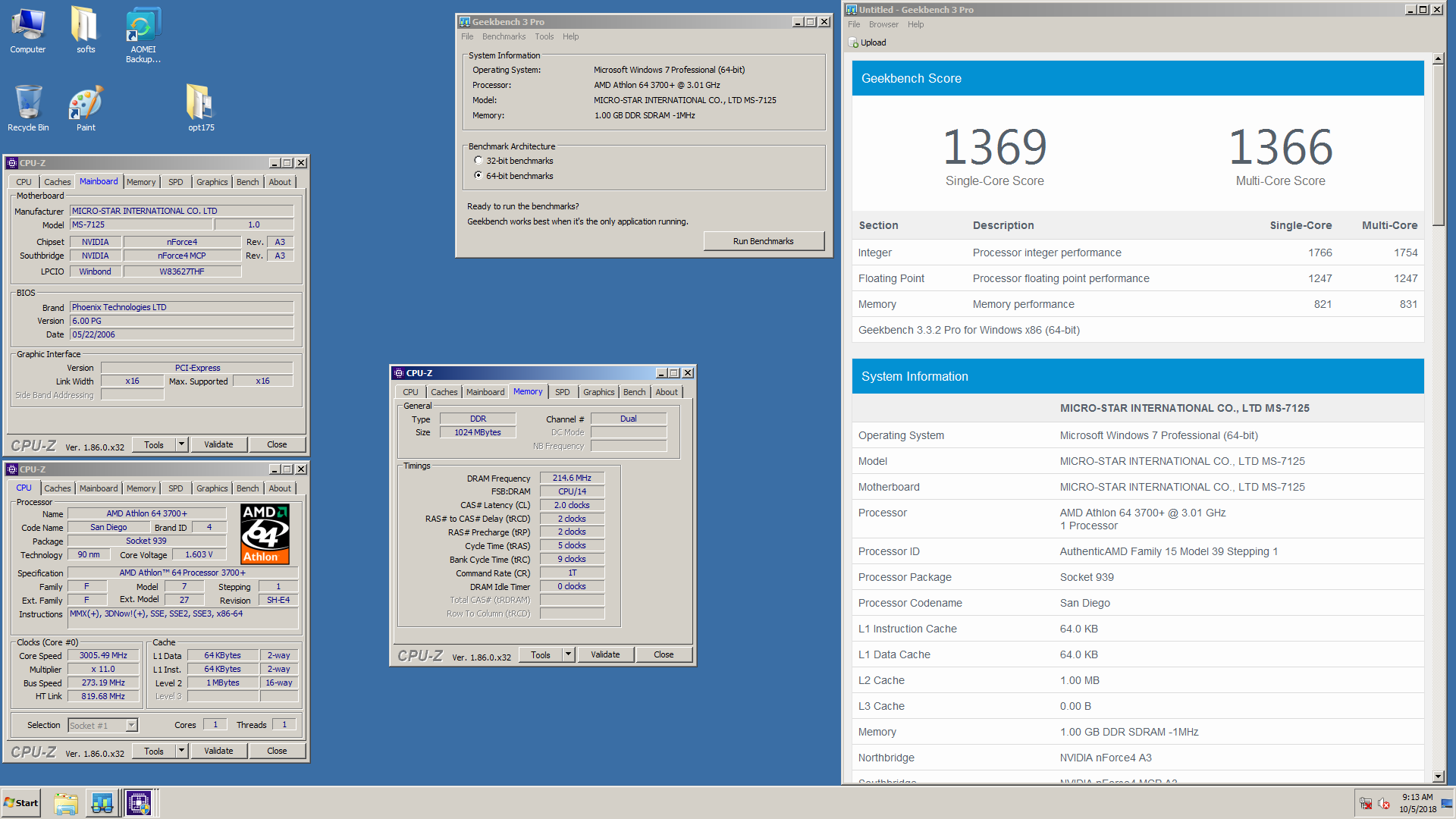Open Tools dropdown arrow in Memory CPU-Z window
1456x819 pixels.
[568, 654]
